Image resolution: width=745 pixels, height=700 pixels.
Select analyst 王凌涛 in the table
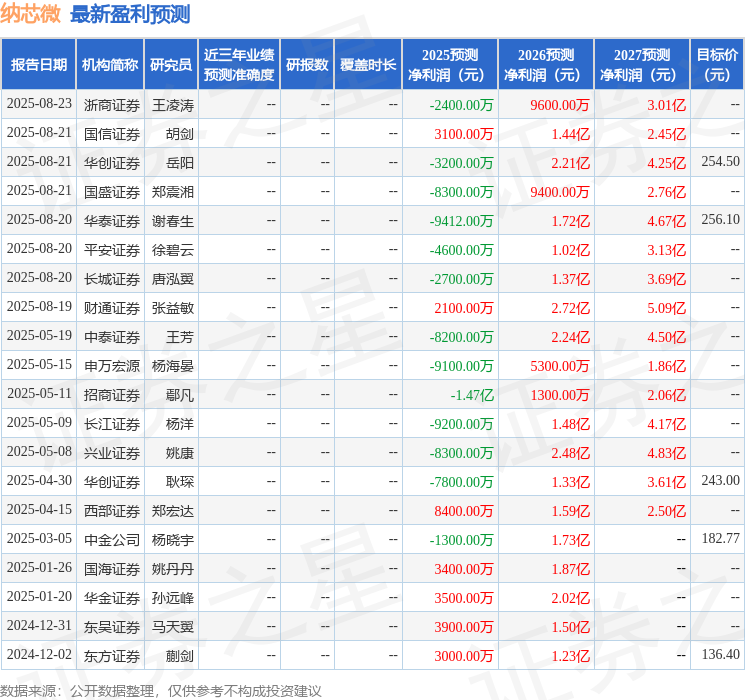click(x=172, y=105)
